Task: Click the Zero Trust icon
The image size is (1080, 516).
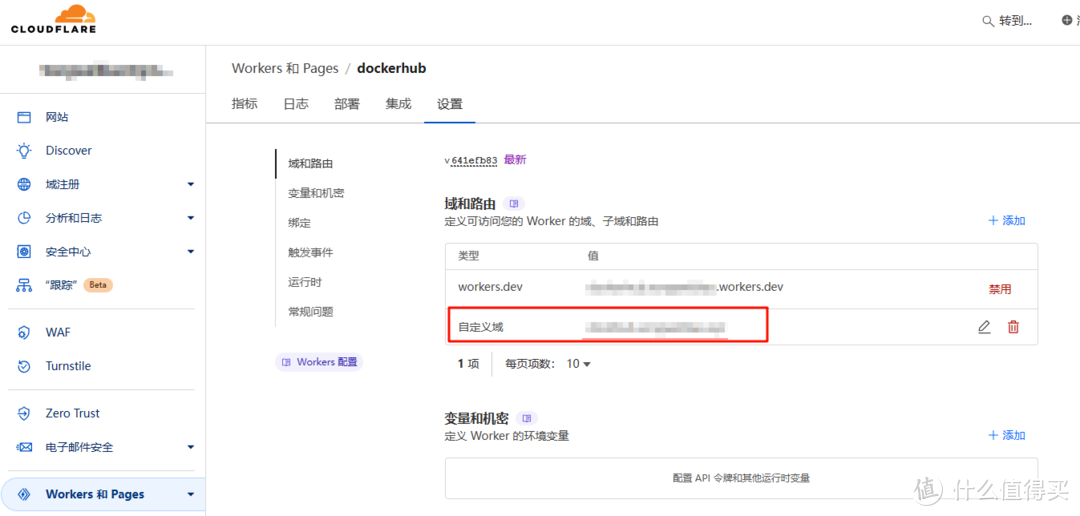Action: (x=24, y=414)
